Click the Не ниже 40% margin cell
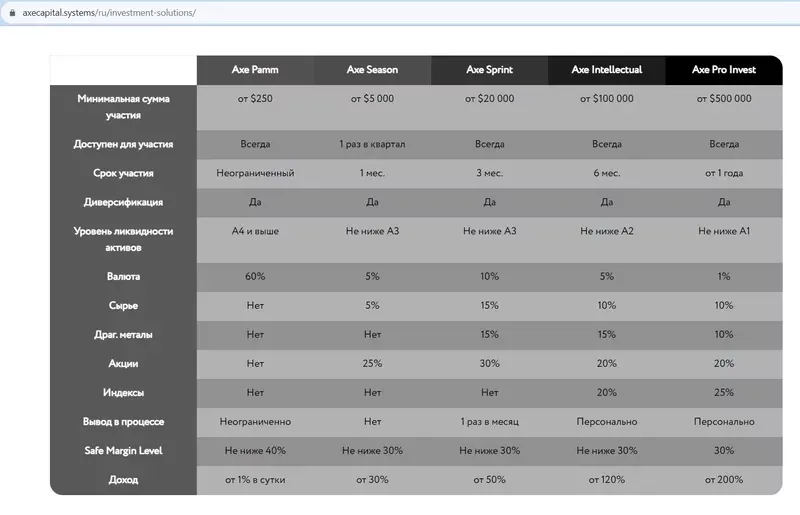The height and width of the screenshot is (515, 800). [255, 451]
